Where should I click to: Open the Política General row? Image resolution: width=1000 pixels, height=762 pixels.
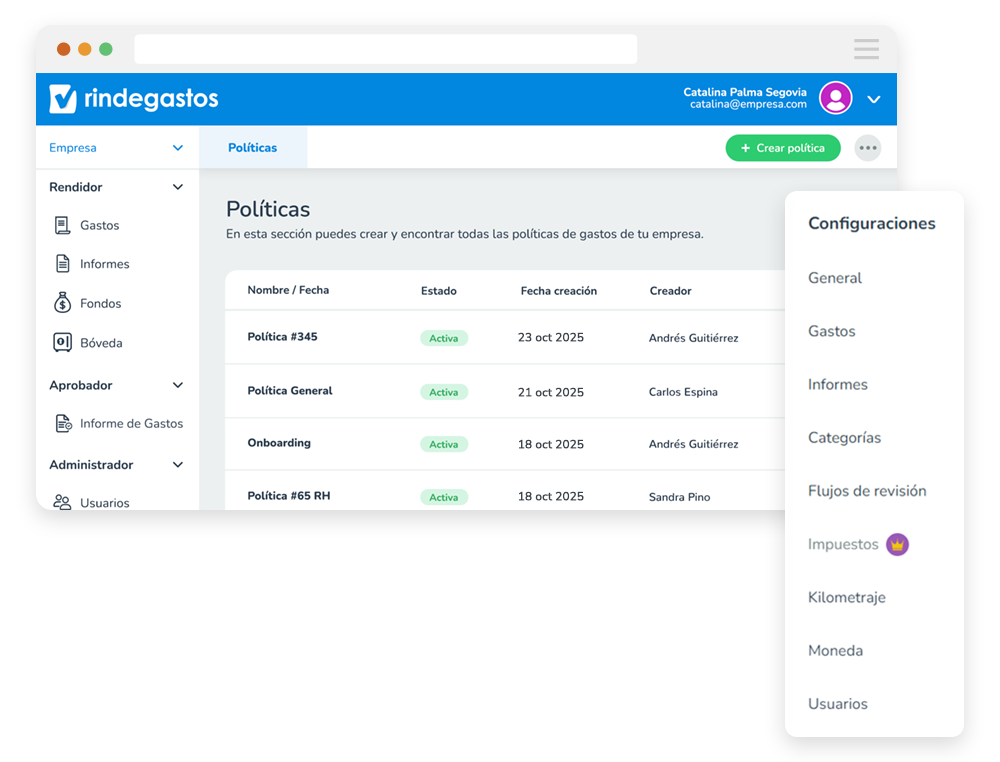click(290, 391)
